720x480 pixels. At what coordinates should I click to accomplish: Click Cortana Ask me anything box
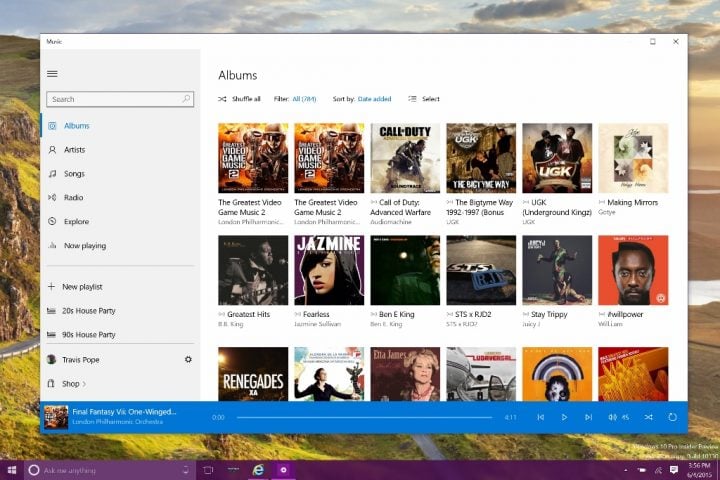[110, 470]
